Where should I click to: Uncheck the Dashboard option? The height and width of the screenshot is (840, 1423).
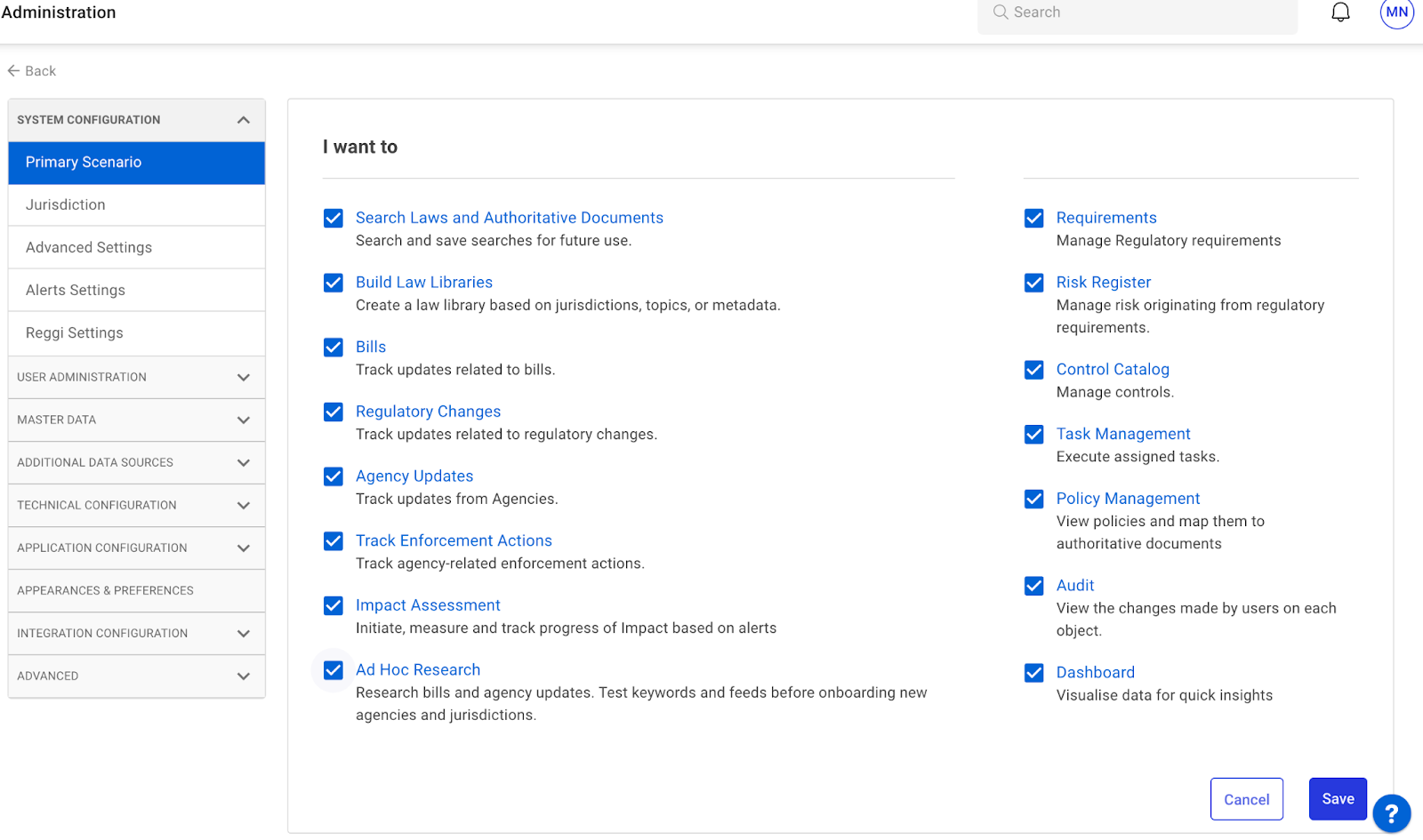[x=1033, y=673]
